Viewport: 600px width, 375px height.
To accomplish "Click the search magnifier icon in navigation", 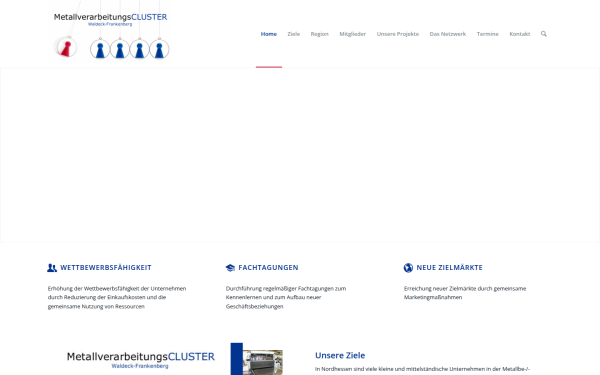I will [x=543, y=34].
